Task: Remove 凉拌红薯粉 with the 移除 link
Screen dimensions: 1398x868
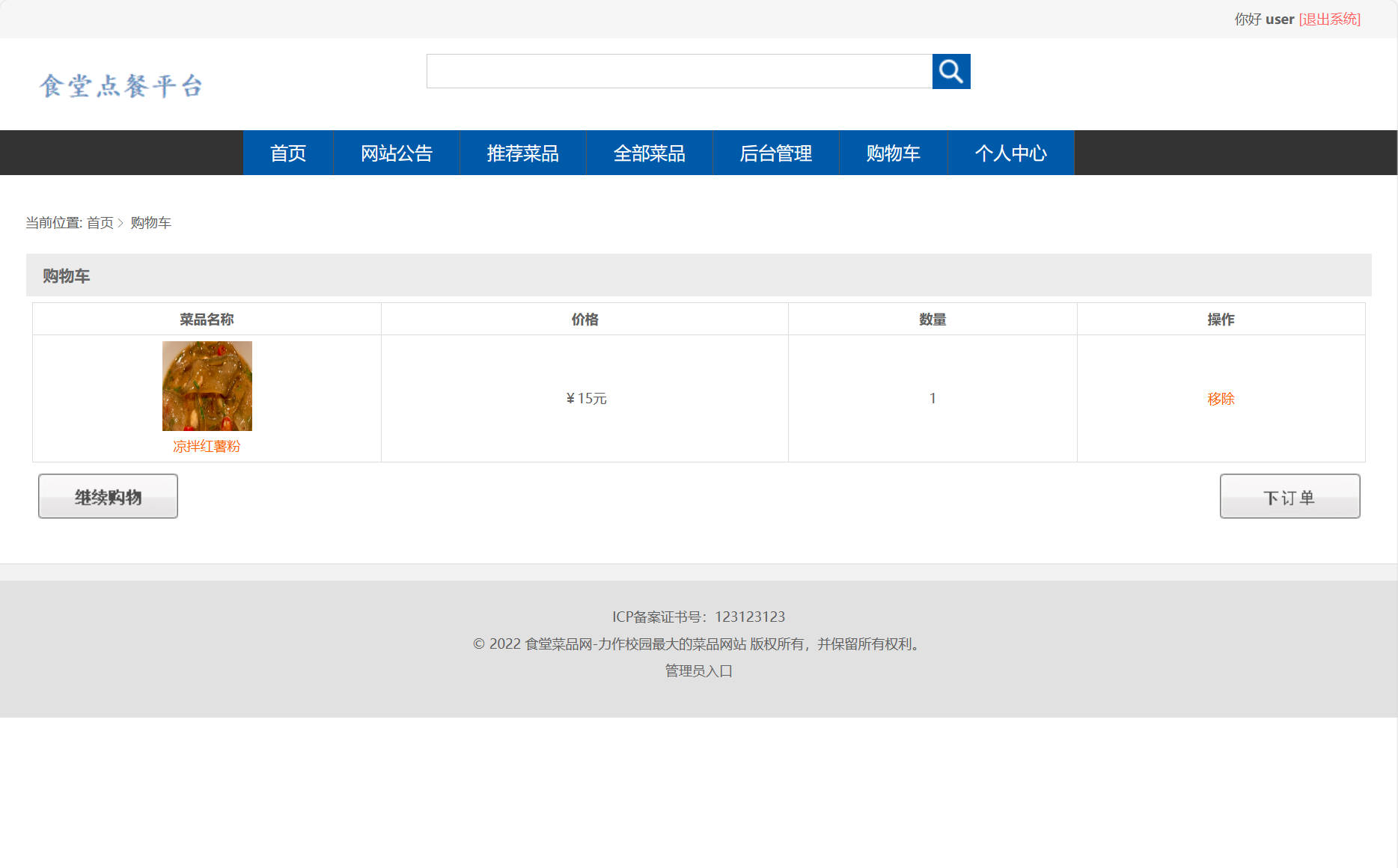Action: click(x=1221, y=399)
